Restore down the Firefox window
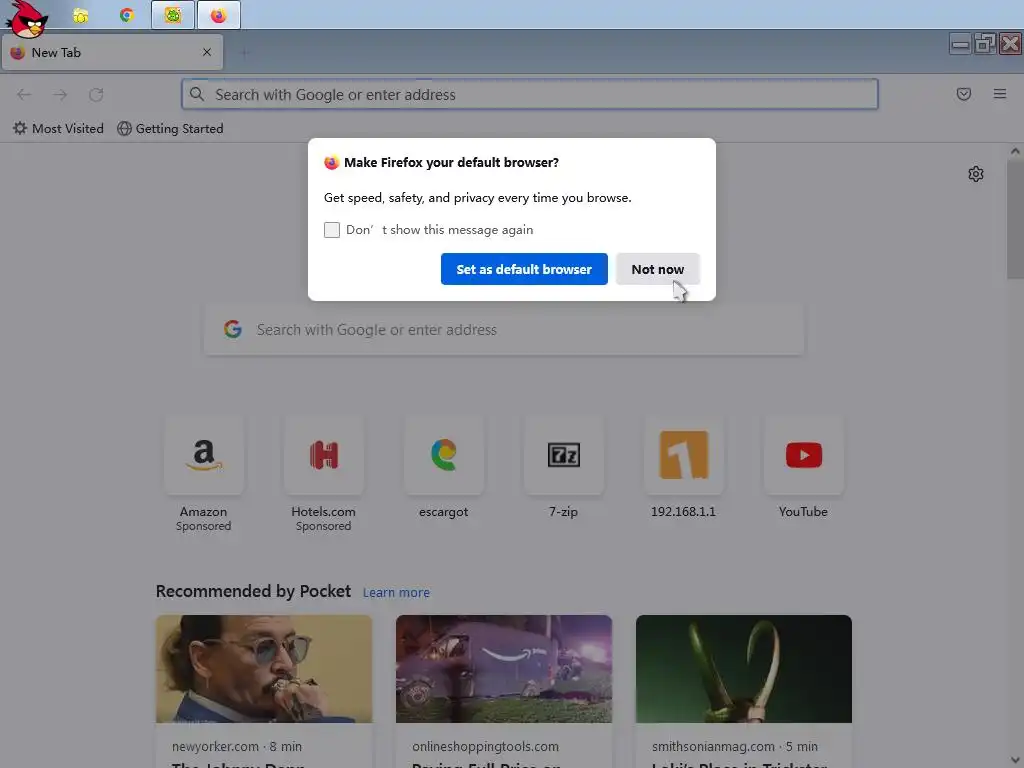The width and height of the screenshot is (1024, 768). (985, 44)
